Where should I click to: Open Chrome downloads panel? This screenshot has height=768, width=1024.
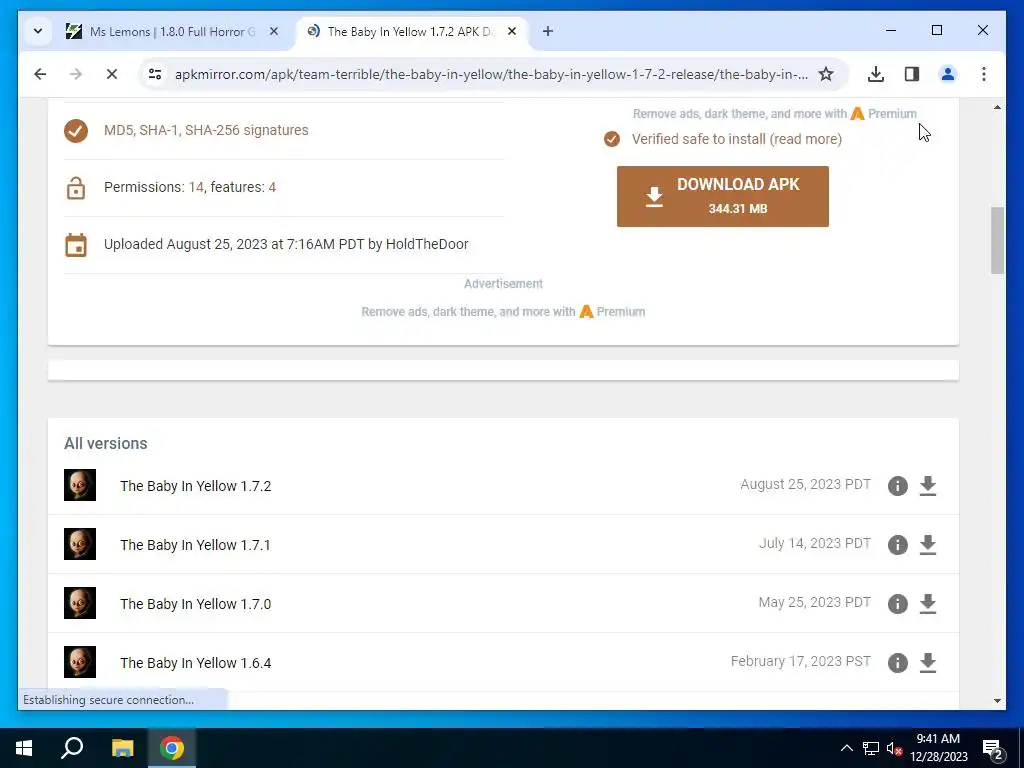876,74
